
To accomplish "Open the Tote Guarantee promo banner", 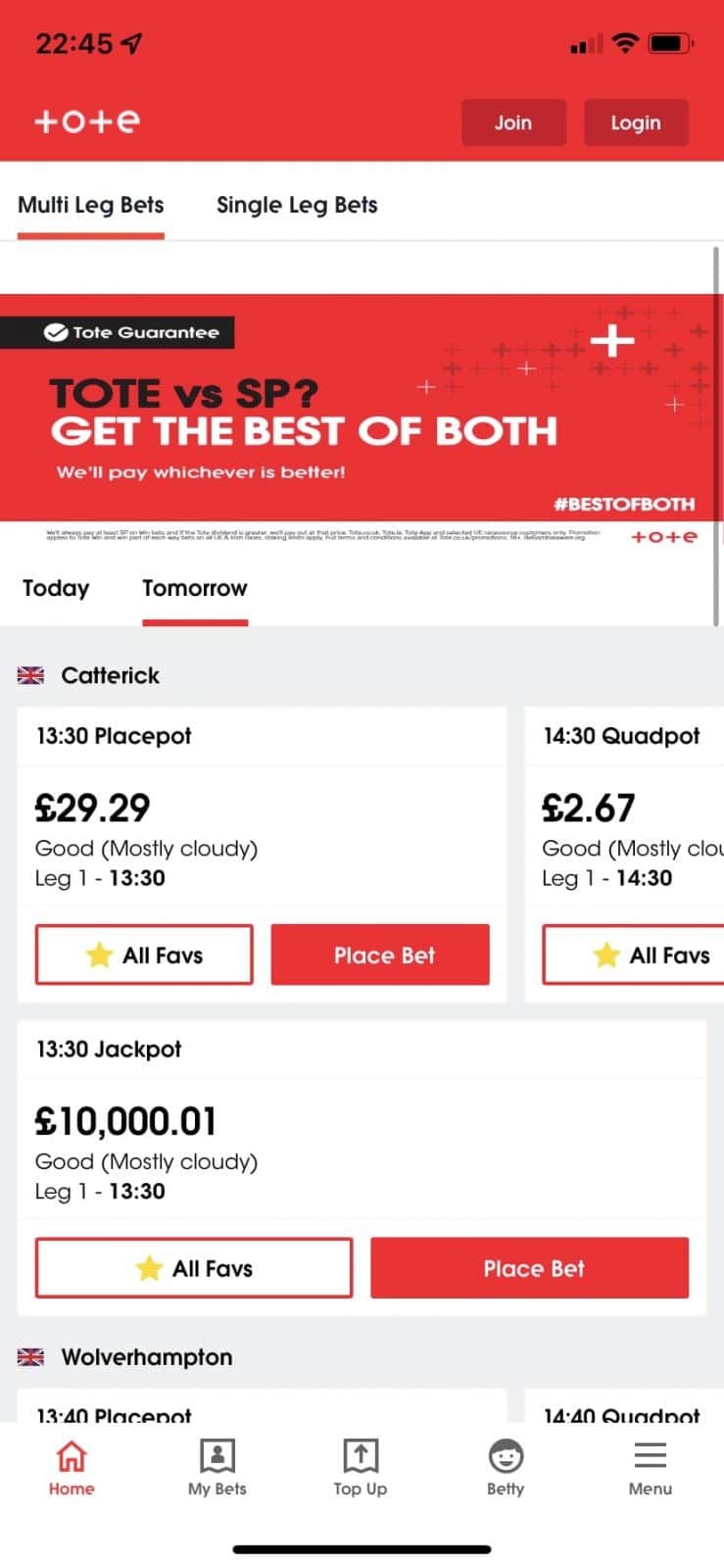I will click(361, 412).
